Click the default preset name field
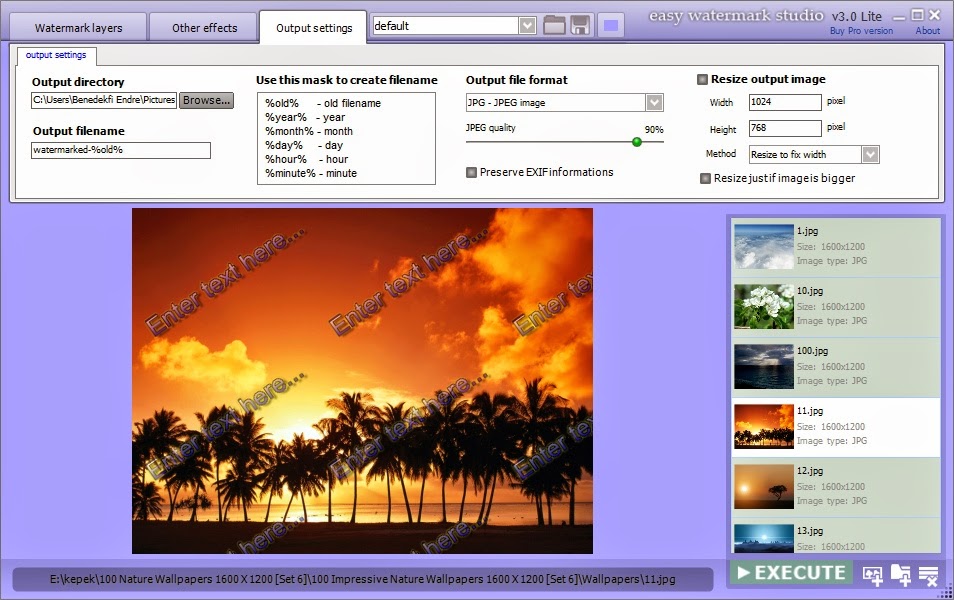Screen dimensions: 954x600 [445, 26]
